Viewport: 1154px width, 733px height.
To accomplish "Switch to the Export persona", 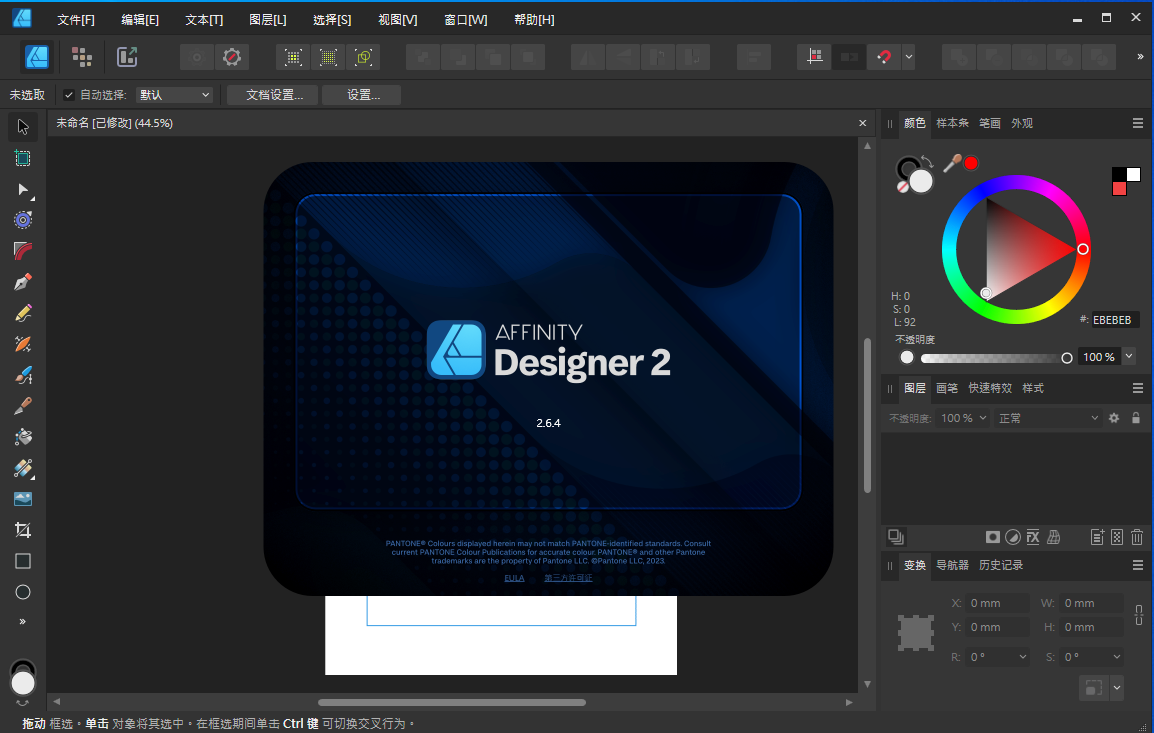I will coord(127,57).
